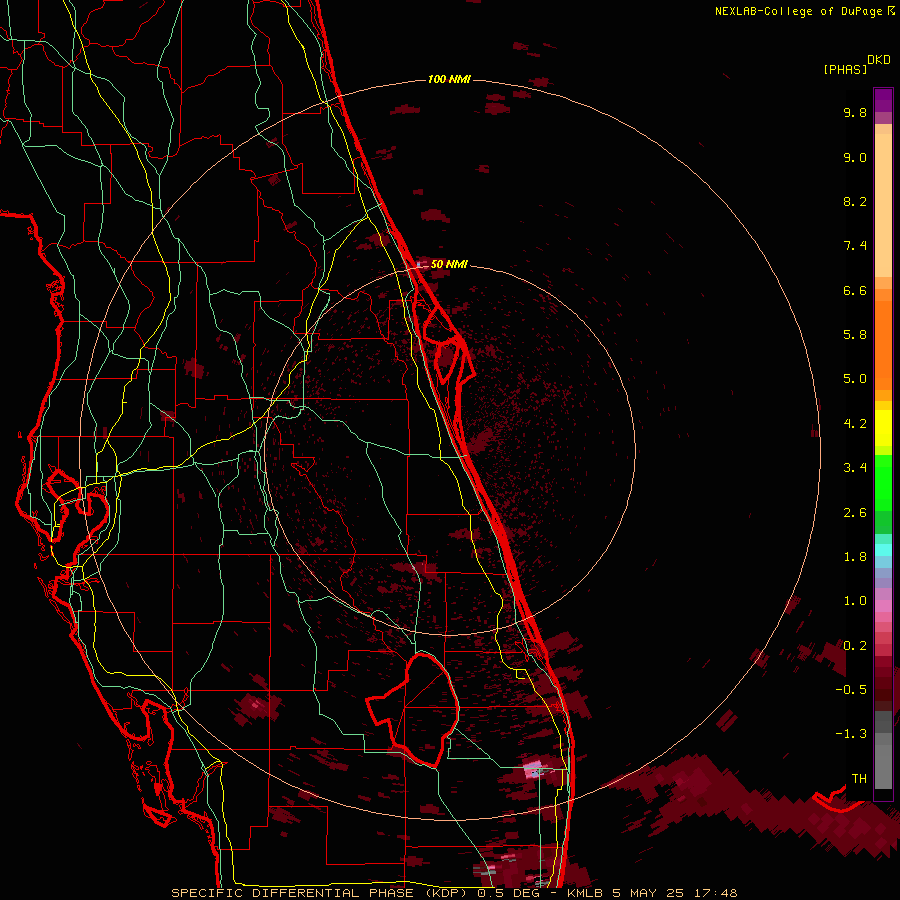Click the DKD [PHAS] legend title
The image size is (900, 900).
click(x=857, y=64)
